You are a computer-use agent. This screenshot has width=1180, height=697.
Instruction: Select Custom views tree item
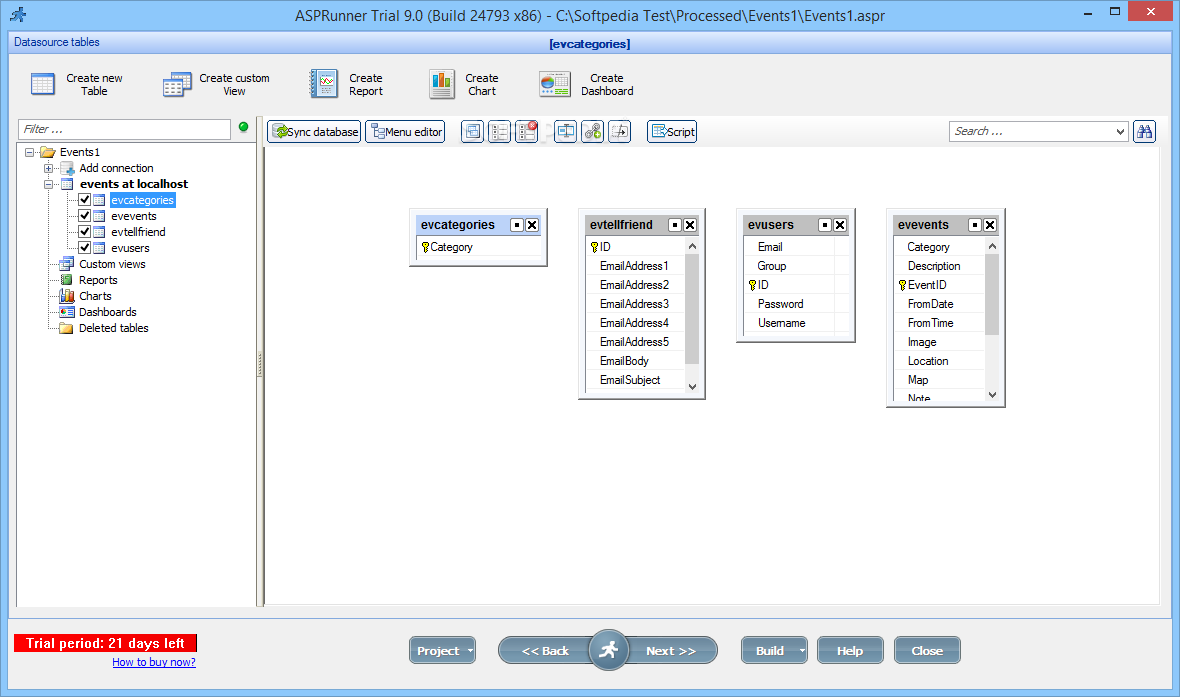112,264
